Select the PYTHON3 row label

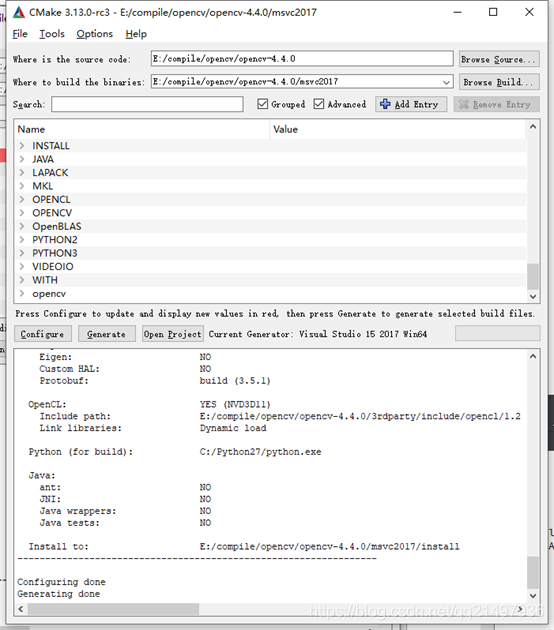click(x=55, y=253)
